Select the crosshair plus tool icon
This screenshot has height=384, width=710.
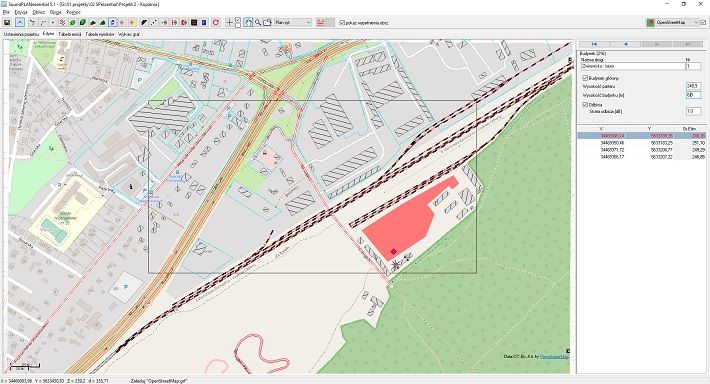(230, 22)
